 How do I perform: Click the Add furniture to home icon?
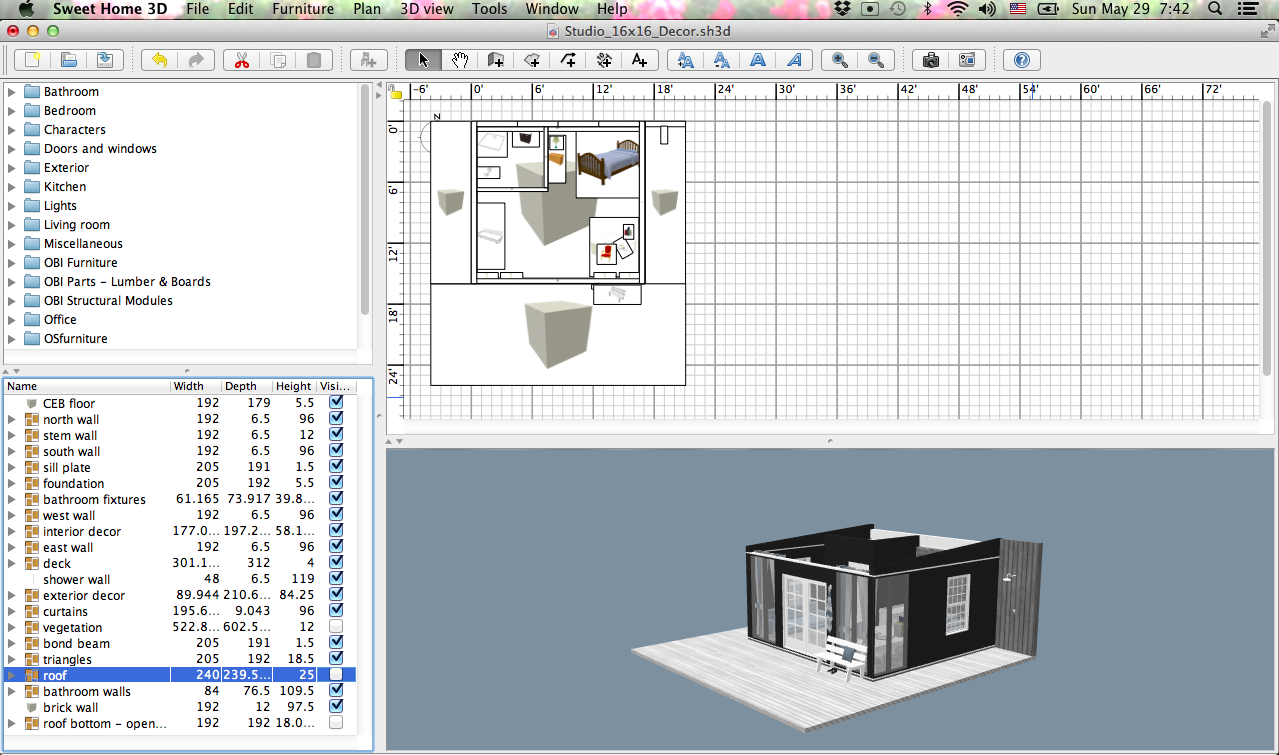369,60
